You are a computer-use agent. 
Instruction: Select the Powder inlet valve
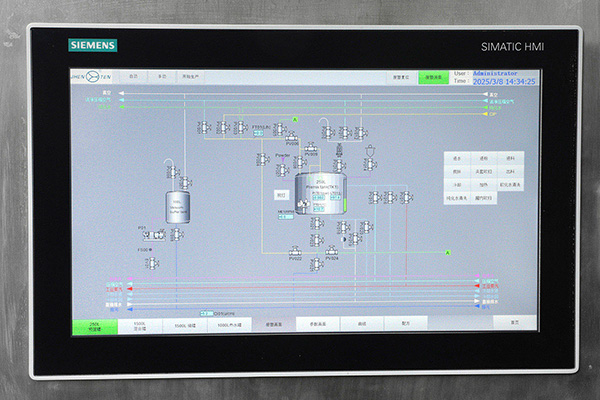pyautogui.click(x=282, y=169)
